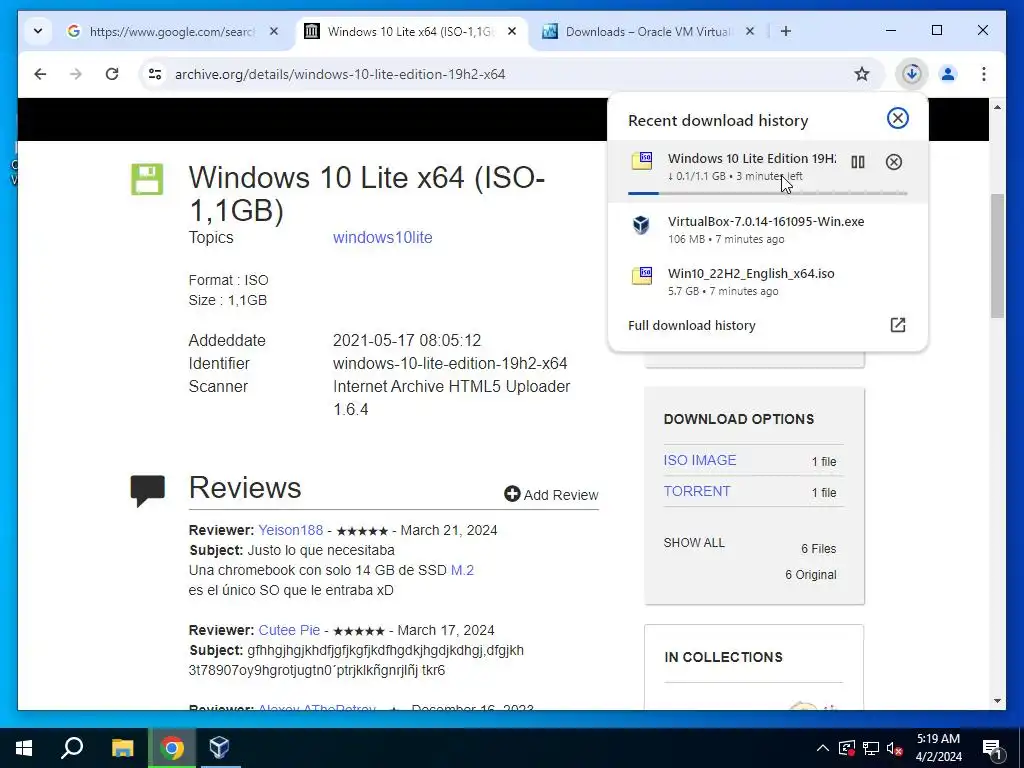Click the Reviews speech bubble icon
This screenshot has width=1024, height=768.
click(148, 491)
